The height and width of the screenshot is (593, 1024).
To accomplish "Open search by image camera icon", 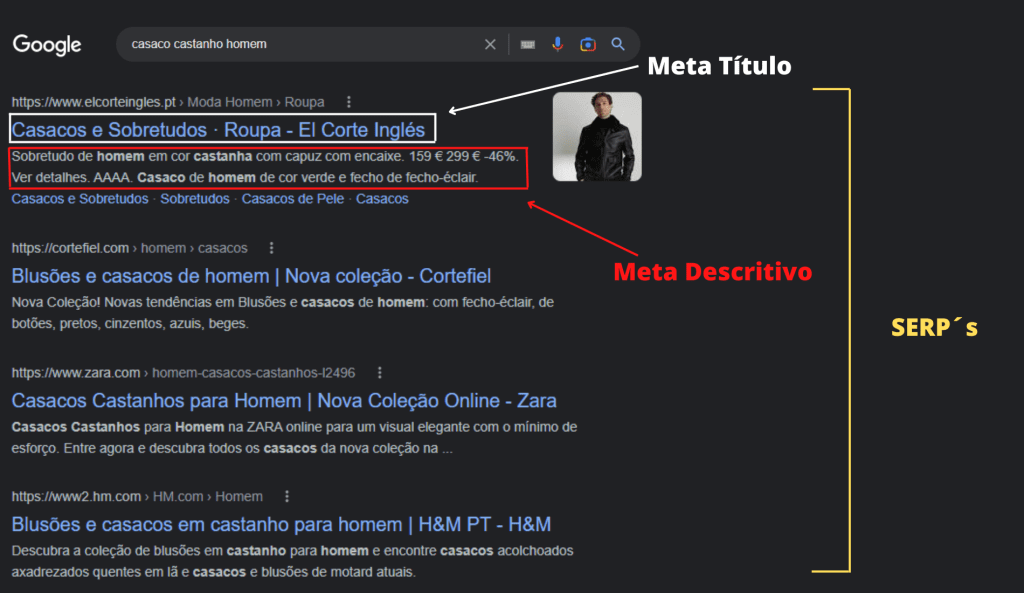I will point(588,44).
